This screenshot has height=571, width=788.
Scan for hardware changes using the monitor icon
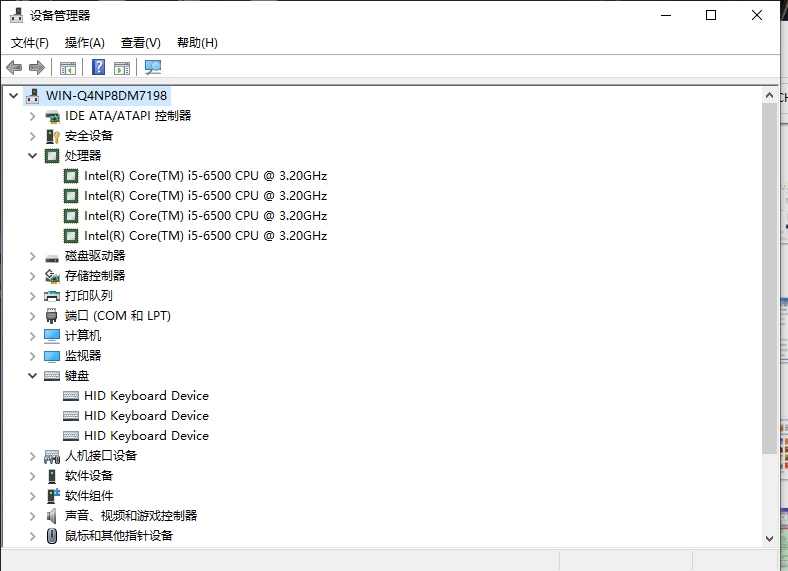[153, 67]
